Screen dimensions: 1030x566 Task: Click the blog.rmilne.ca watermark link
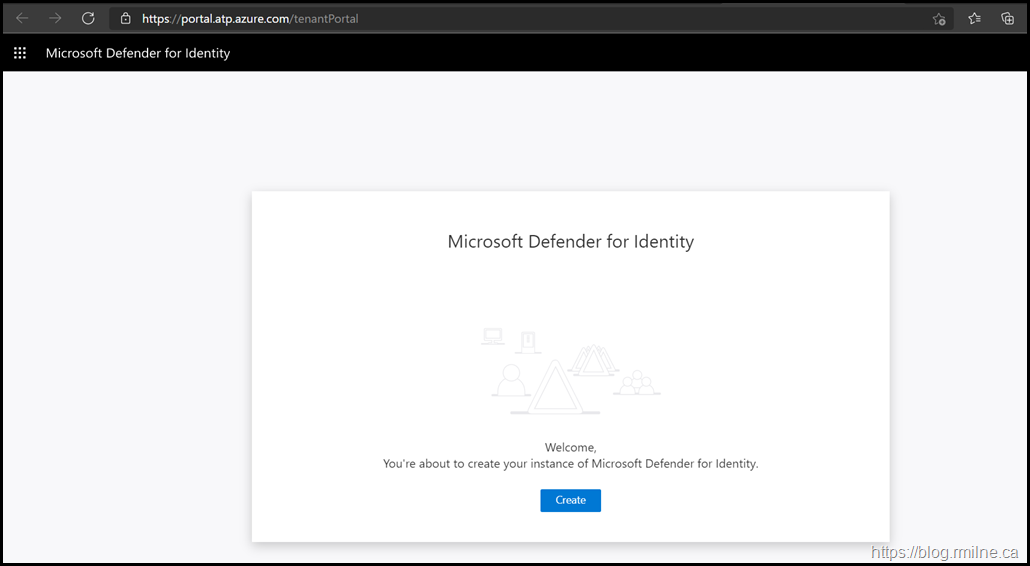[944, 552]
